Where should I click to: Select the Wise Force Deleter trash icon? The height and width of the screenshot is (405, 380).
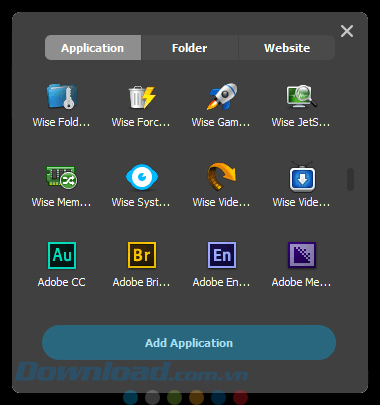click(142, 97)
